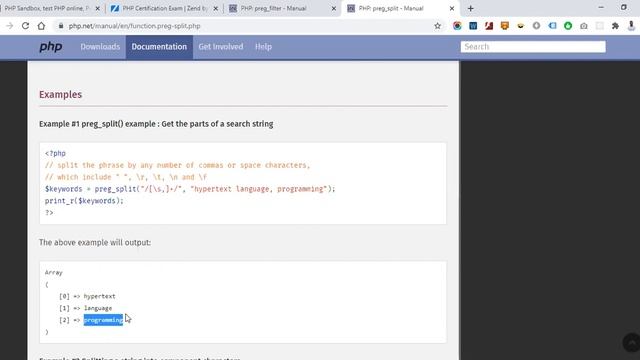Click the padlock site info icon
640x360 pixels.
pos(61,26)
